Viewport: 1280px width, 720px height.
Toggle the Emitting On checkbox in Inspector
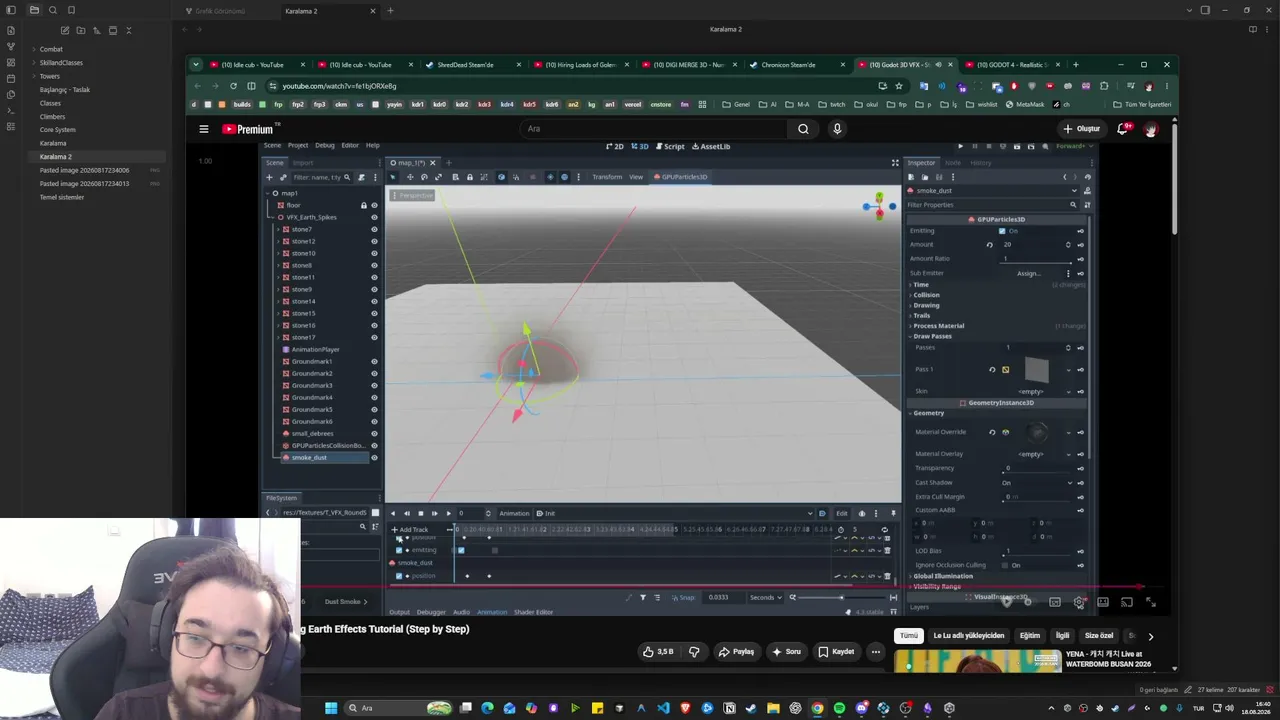click(1002, 231)
